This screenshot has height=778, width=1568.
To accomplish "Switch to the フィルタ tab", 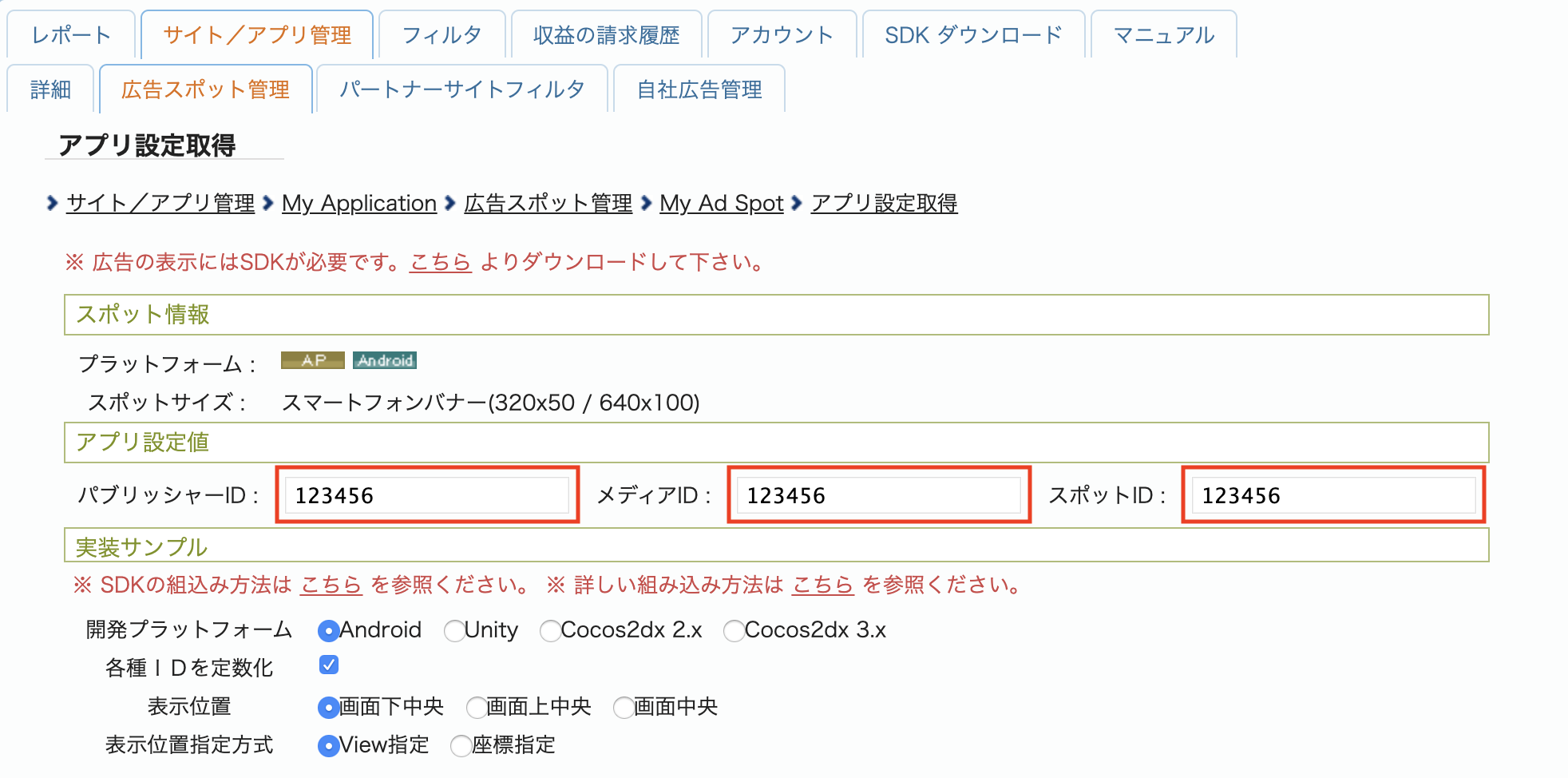I will tap(441, 35).
